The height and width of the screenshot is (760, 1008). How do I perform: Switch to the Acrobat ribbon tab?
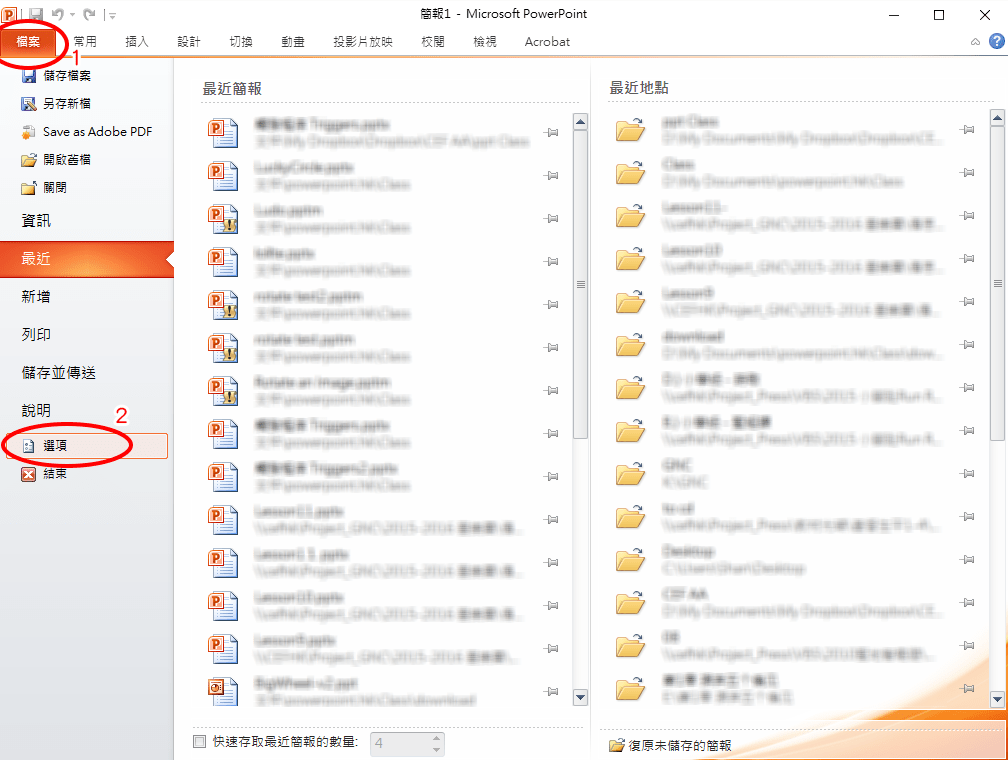click(547, 42)
